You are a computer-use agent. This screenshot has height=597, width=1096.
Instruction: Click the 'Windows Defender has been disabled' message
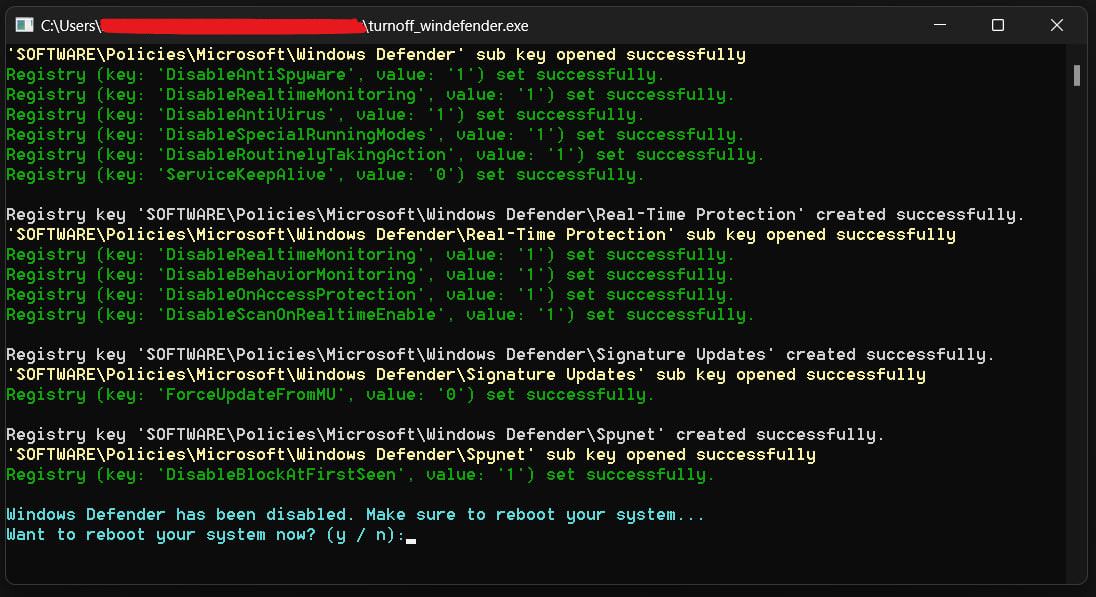[355, 515]
